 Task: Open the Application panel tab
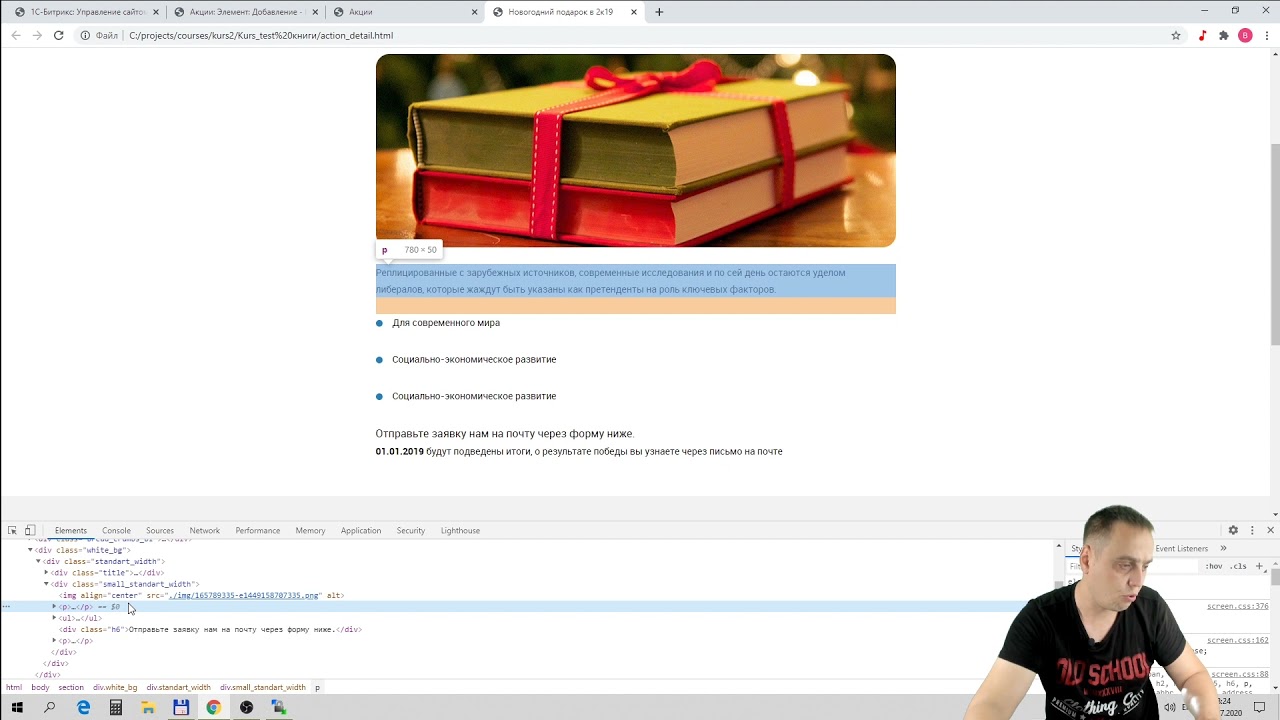tap(360, 530)
